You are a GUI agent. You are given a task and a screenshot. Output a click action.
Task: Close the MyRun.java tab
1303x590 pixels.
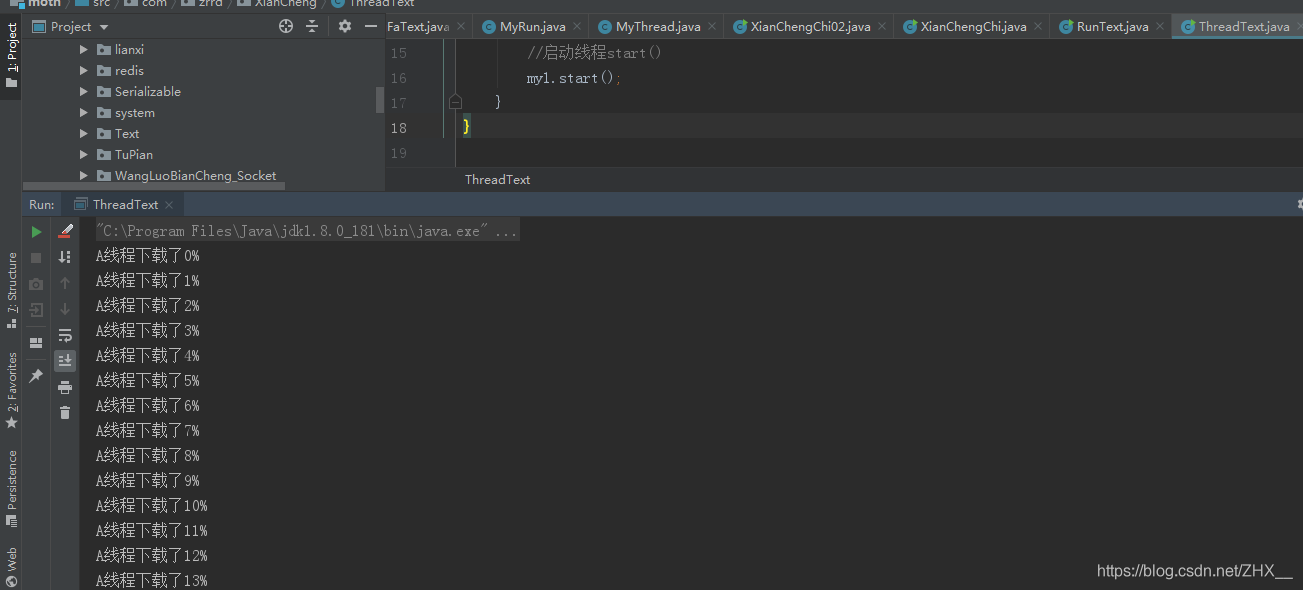pyautogui.click(x=577, y=27)
